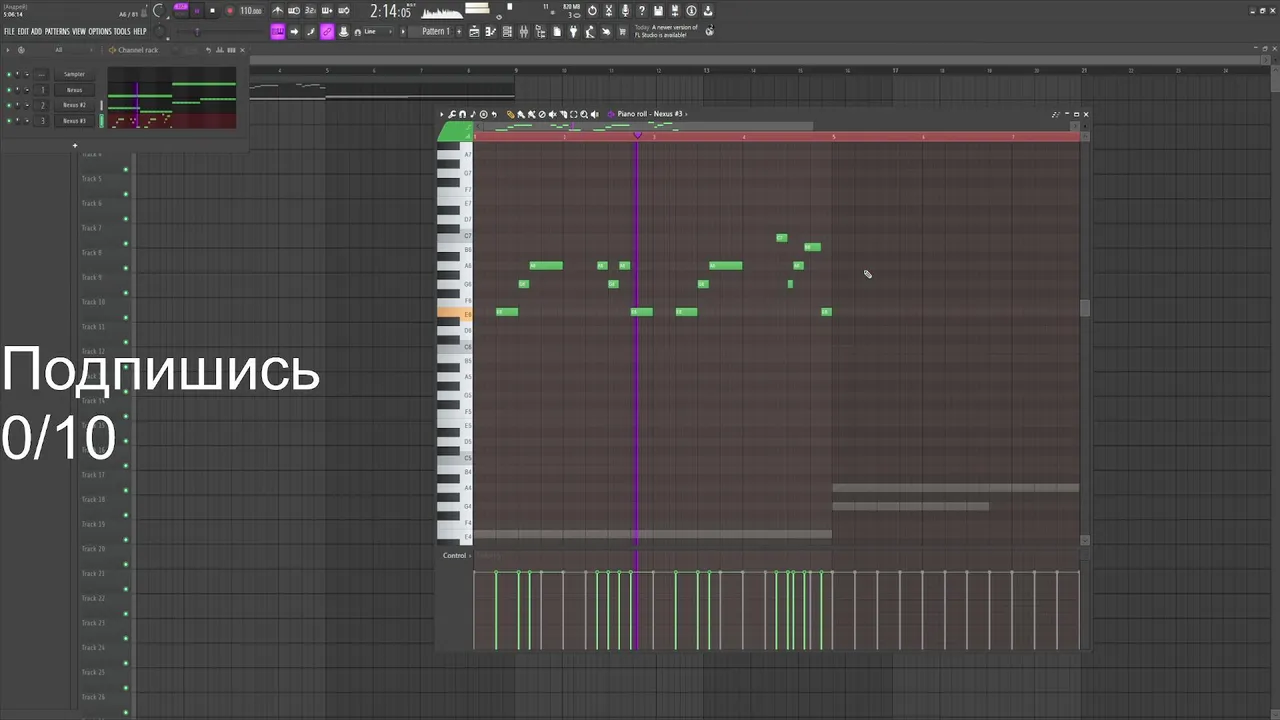The width and height of the screenshot is (1280, 720).
Task: Toggle the purple link icon in toolbar
Action: (327, 31)
